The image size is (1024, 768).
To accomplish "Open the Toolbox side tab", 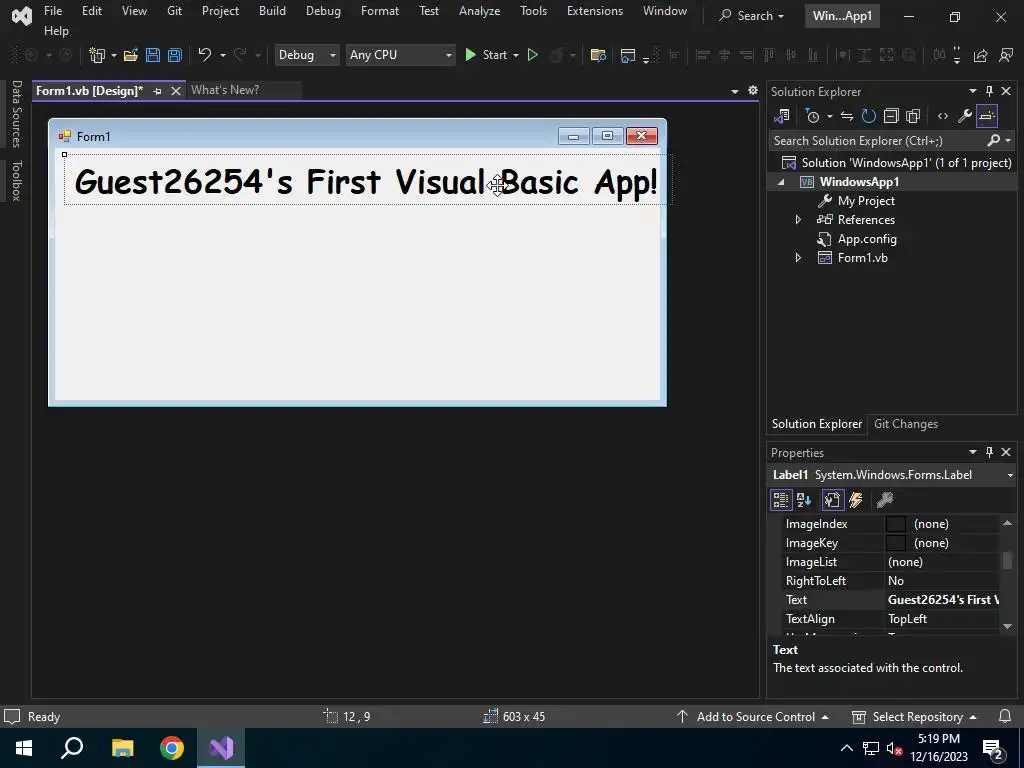I will pos(17,180).
